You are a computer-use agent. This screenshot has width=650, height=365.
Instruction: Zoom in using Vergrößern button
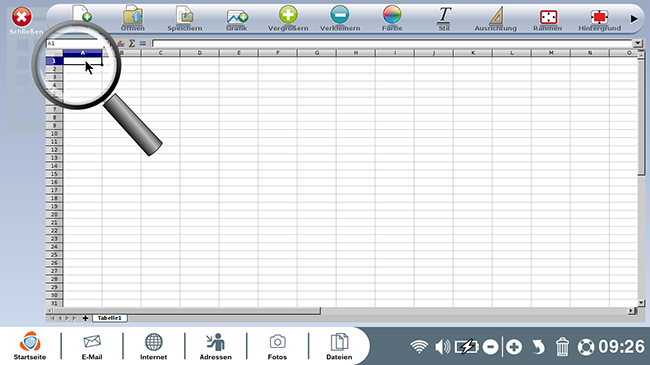pos(288,19)
